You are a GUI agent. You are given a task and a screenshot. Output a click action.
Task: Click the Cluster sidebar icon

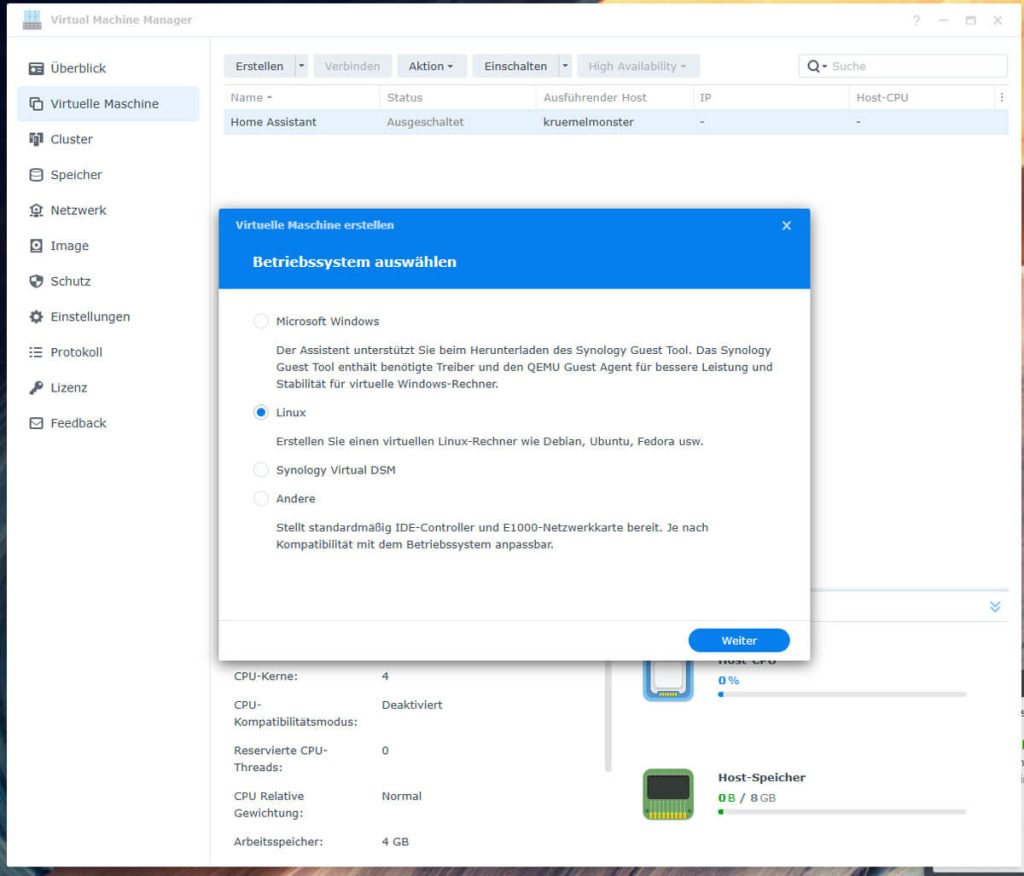click(36, 140)
